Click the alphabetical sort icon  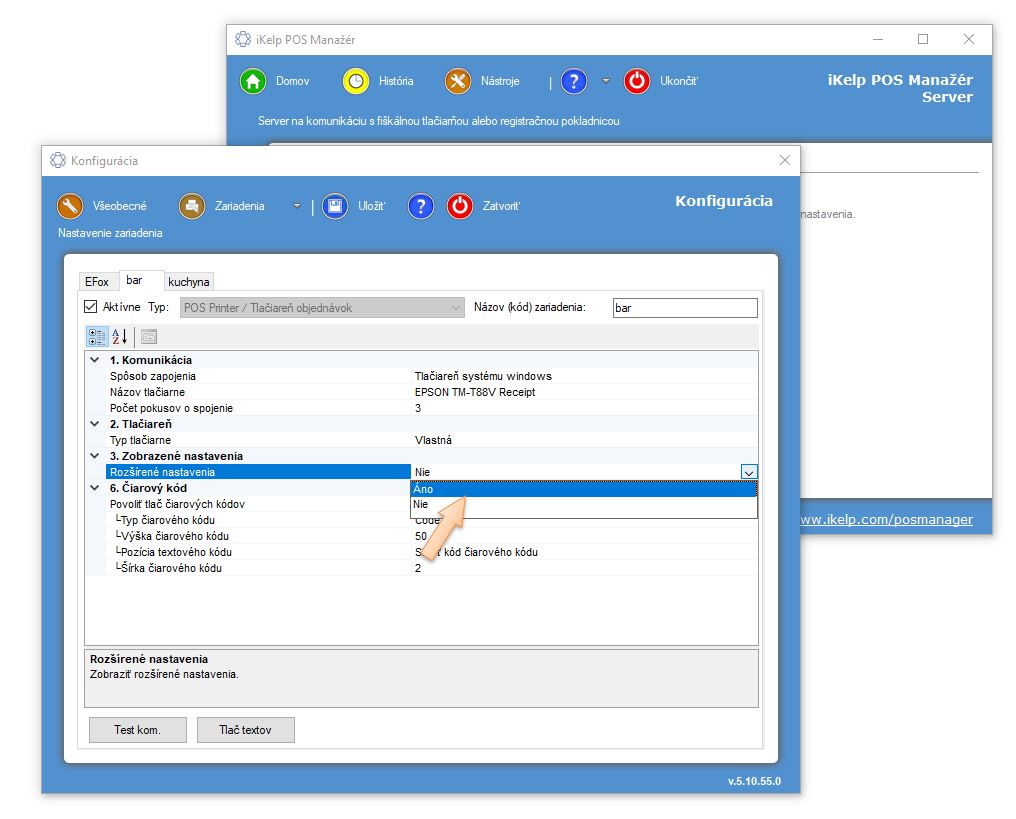tap(119, 337)
